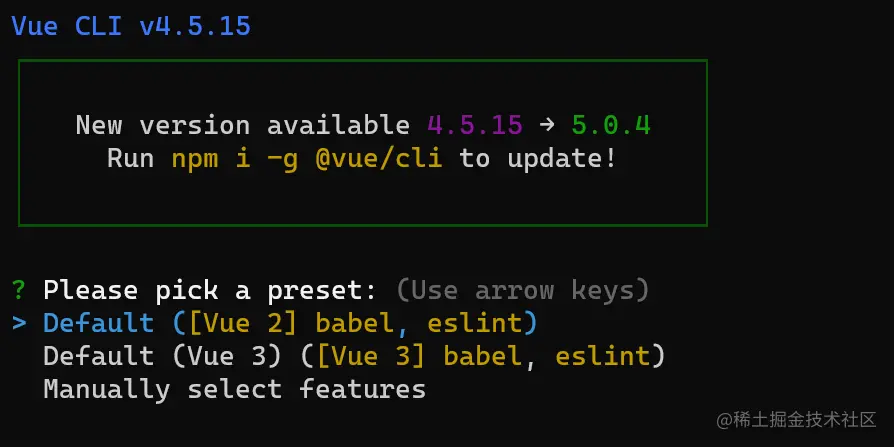Click the top border of the green update box
The image size is (894, 447).
[x=362, y=60]
